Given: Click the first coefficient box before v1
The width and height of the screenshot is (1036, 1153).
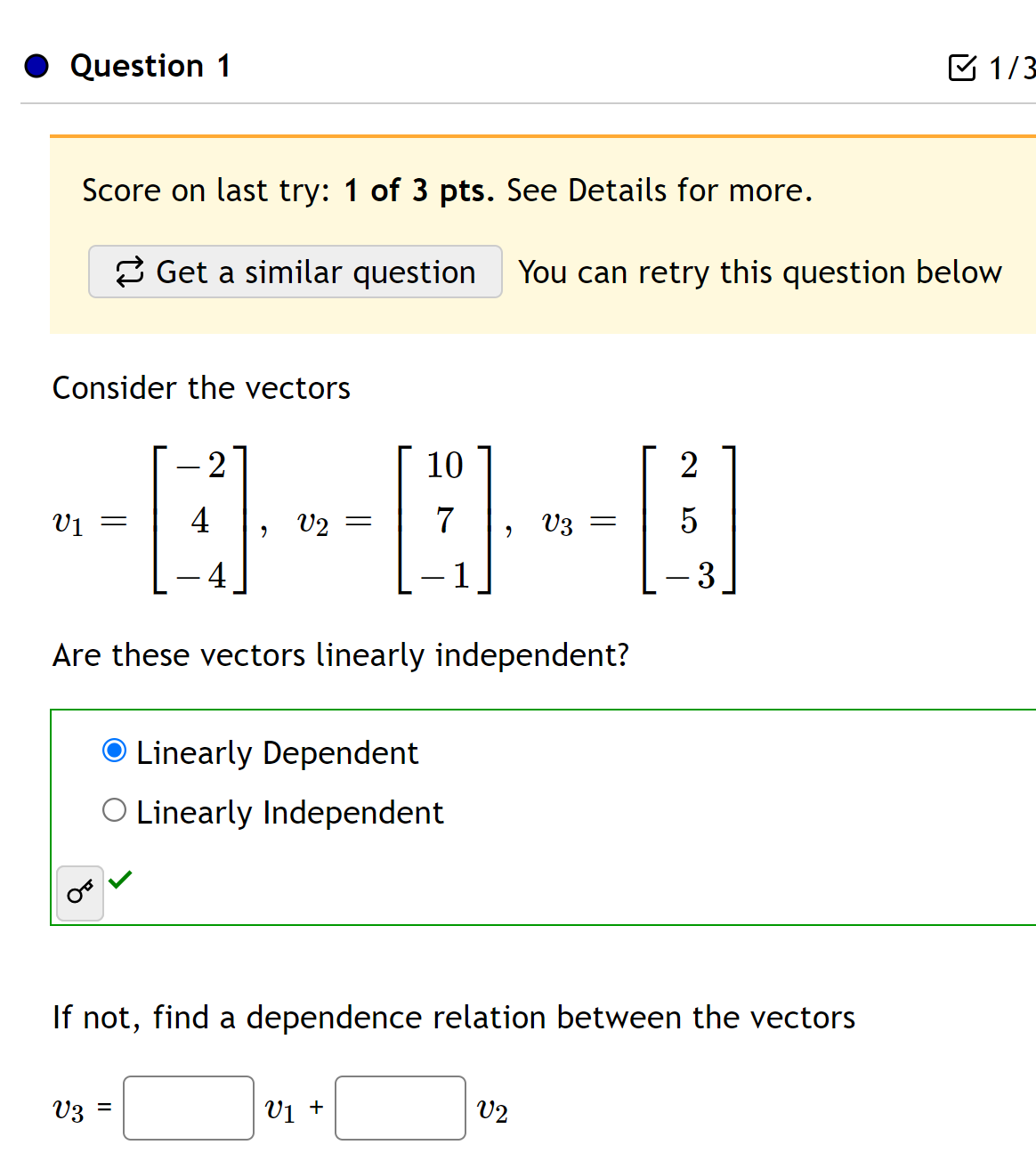Looking at the screenshot, I should 188,1107.
